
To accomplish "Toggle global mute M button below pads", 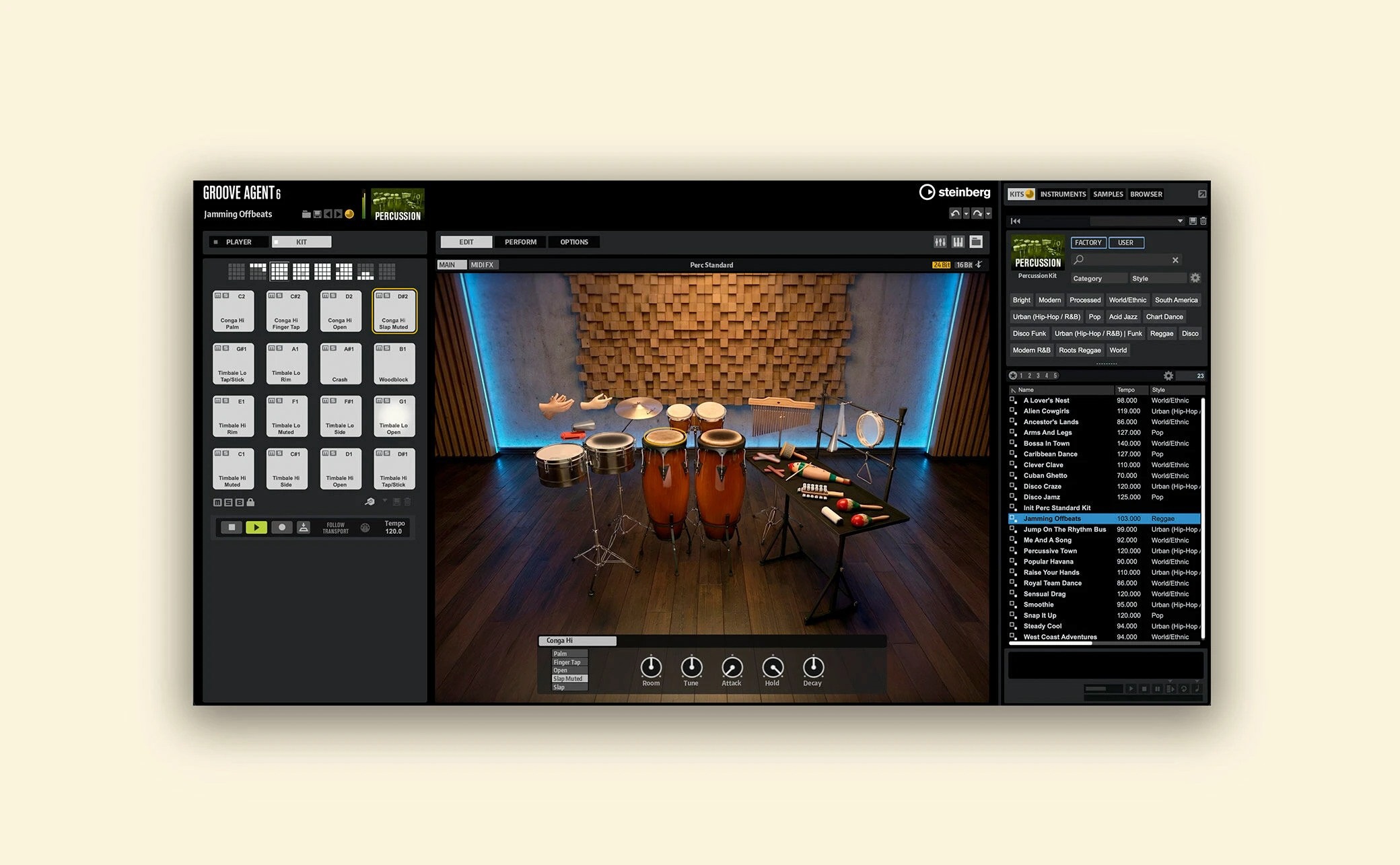I will 217,502.
